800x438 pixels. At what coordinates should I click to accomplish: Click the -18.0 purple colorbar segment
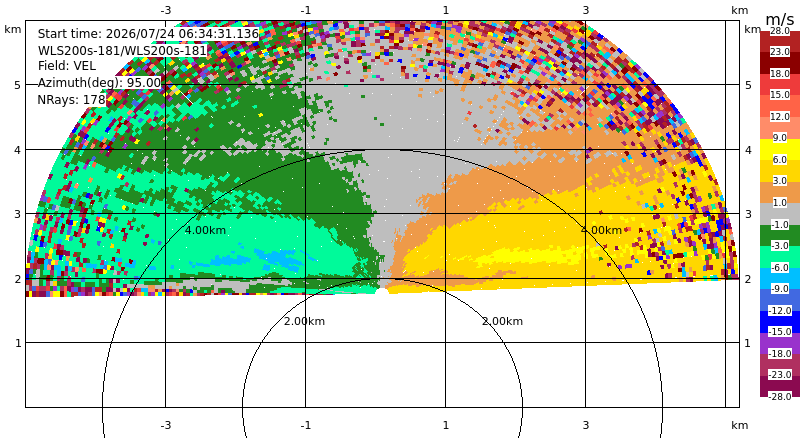[x=780, y=344]
